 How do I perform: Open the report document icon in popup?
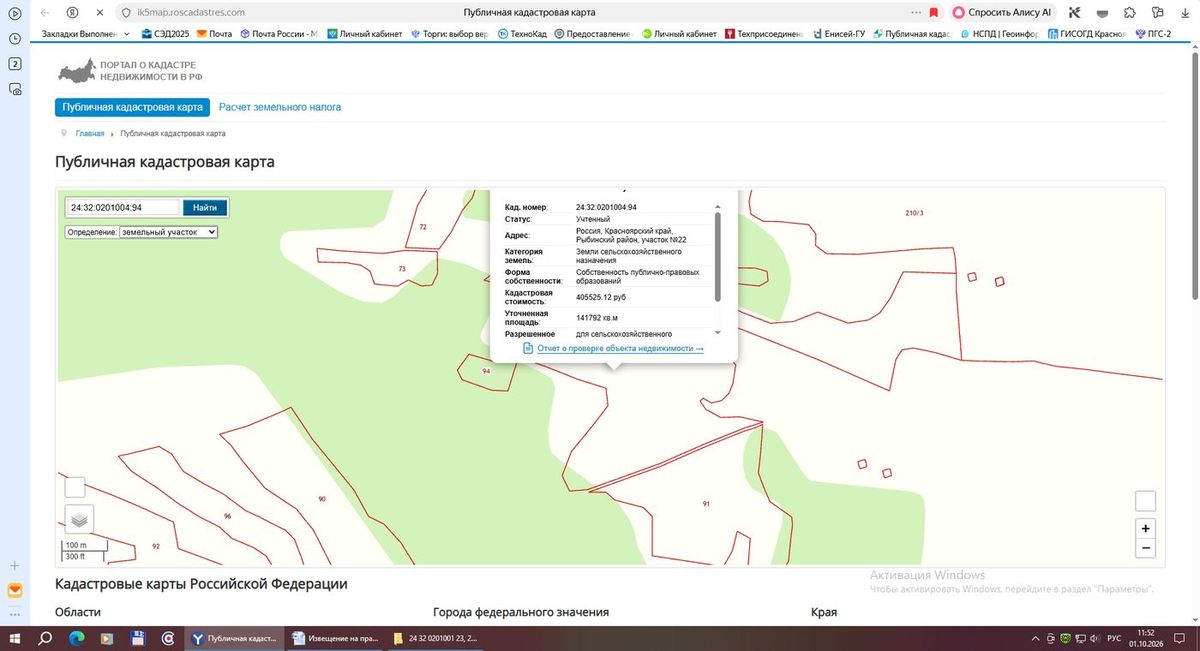coord(528,348)
